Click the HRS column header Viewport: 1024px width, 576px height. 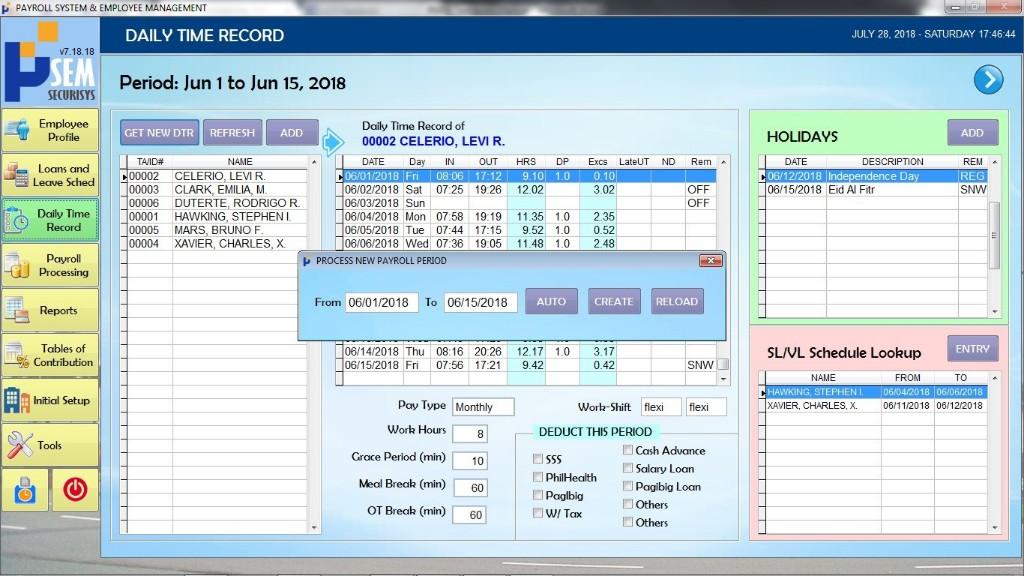pos(526,161)
